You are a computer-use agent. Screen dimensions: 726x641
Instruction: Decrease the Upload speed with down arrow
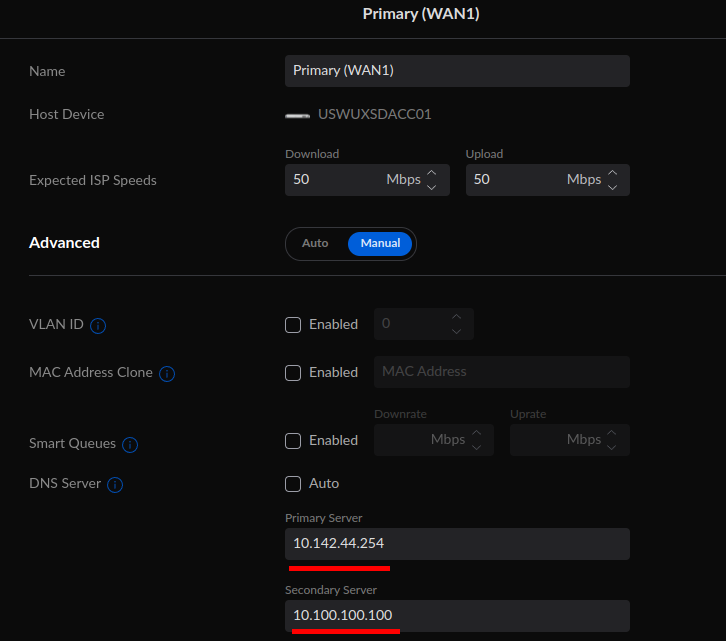612,187
